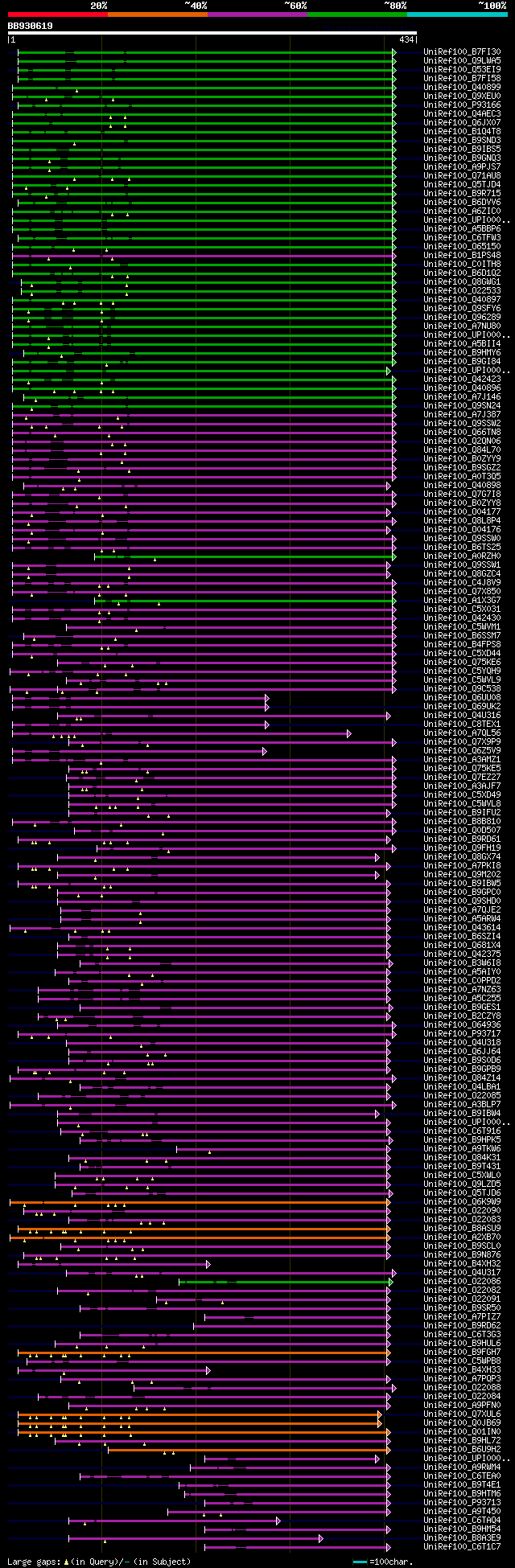Select hit label UniRef100_B8B810

[462, 821]
